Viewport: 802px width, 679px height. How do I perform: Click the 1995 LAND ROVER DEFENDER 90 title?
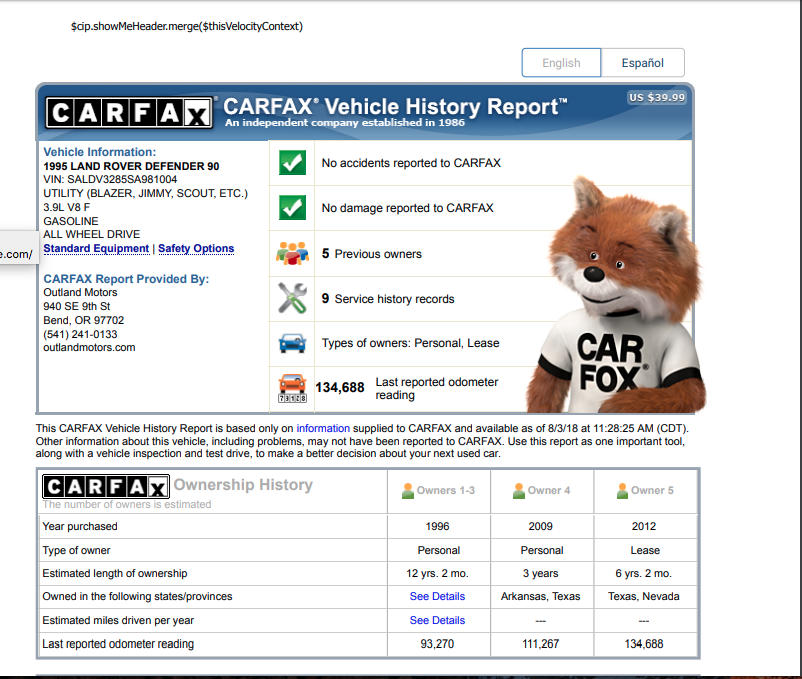tap(131, 166)
